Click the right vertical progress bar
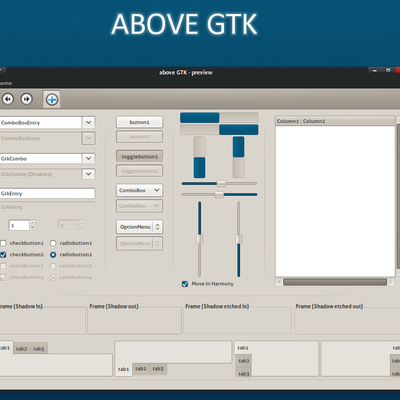400x400 pixels. tap(238, 157)
